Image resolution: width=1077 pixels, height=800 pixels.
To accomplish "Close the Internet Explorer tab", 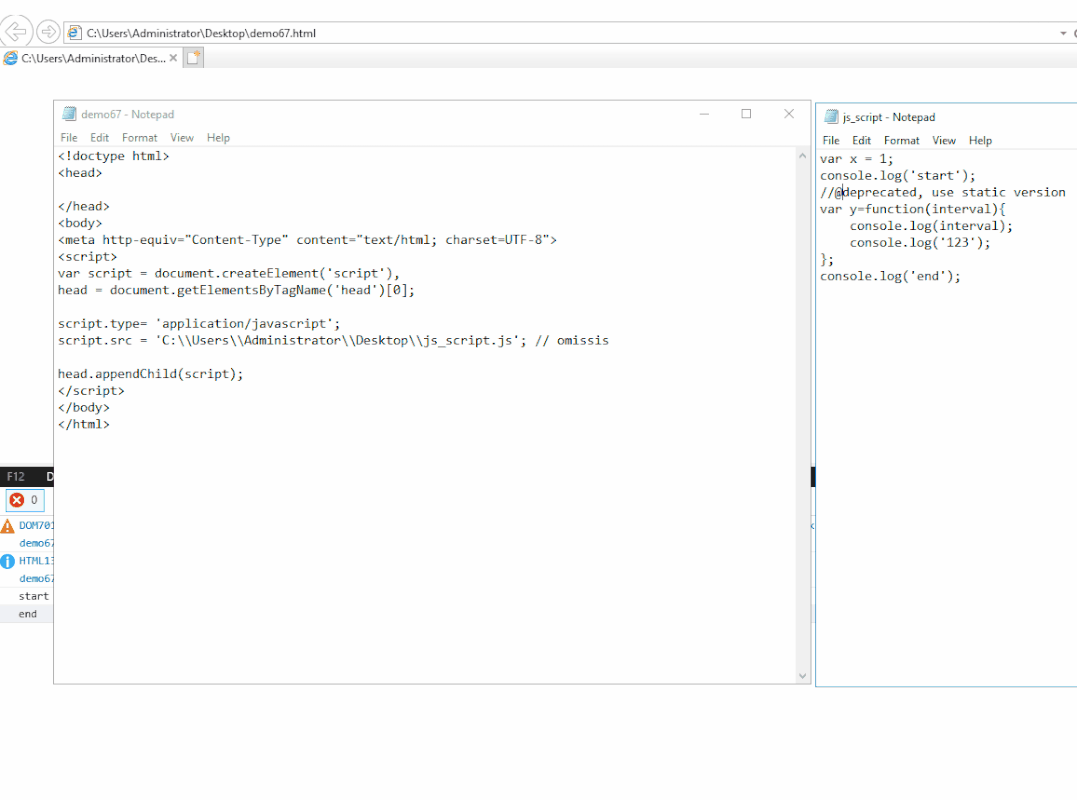I will pyautogui.click(x=173, y=58).
